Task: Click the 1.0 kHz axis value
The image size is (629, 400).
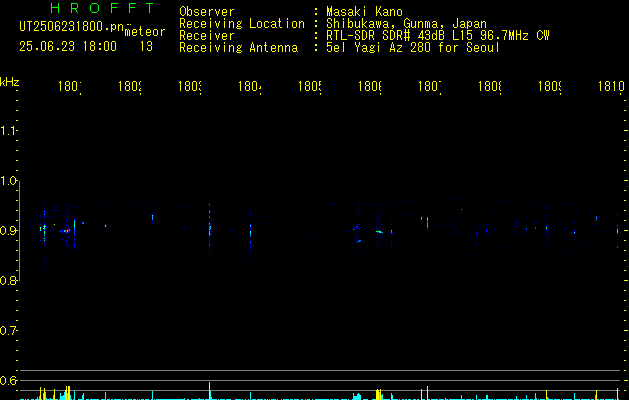Action: coord(8,181)
